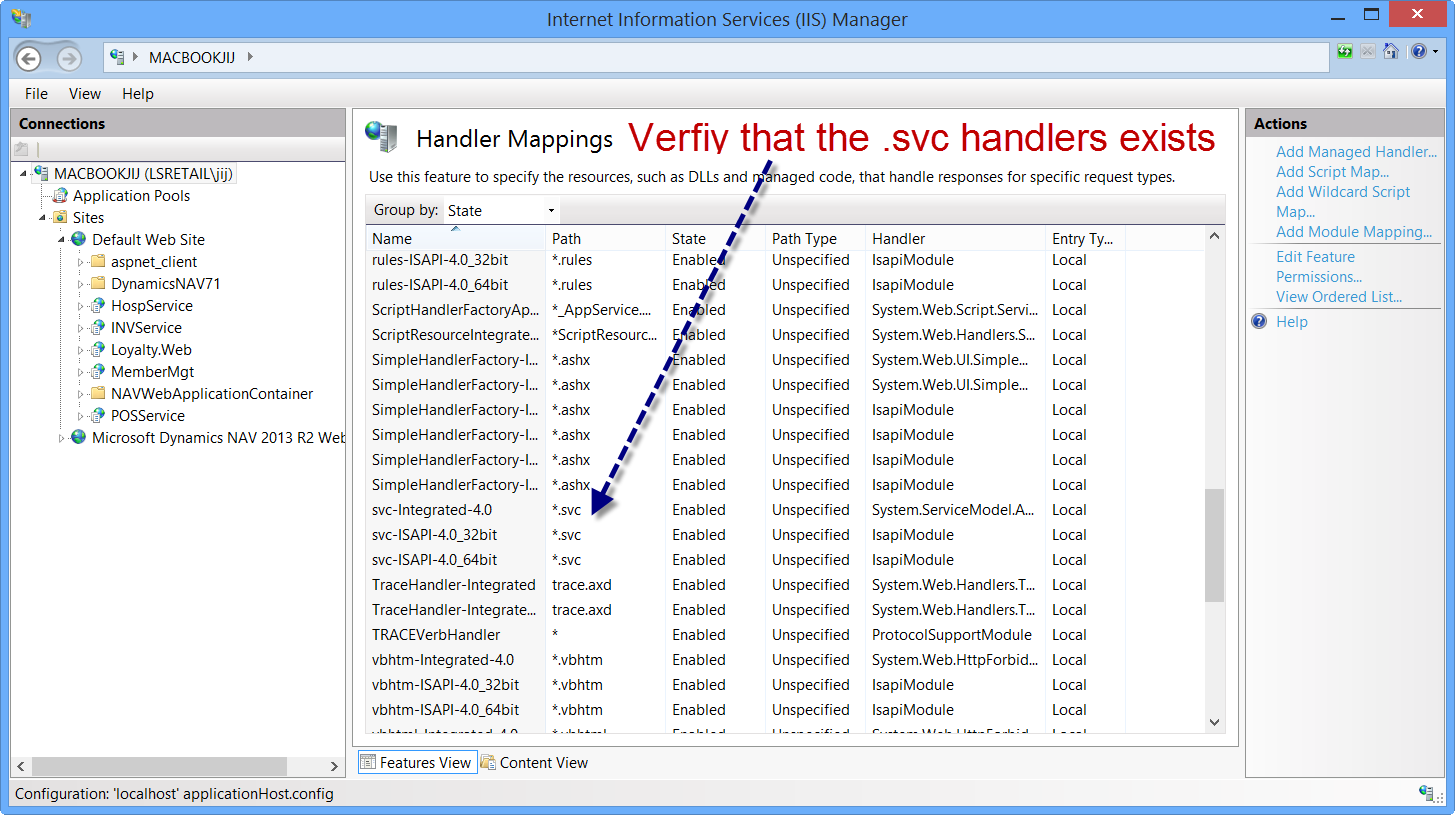Select the svc-ISAPI-4.0_32bit handler row
The width and height of the screenshot is (1455, 815).
785,535
